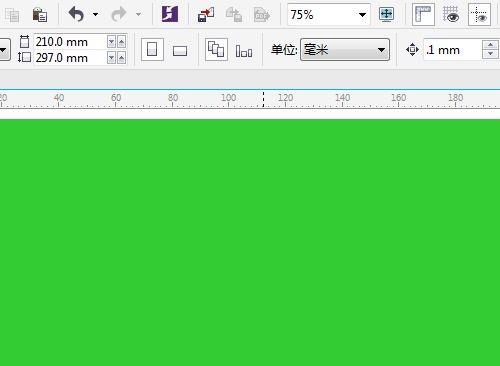This screenshot has height=366, width=500.
Task: Click the page height field 297.0 mm
Action: click(x=70, y=58)
